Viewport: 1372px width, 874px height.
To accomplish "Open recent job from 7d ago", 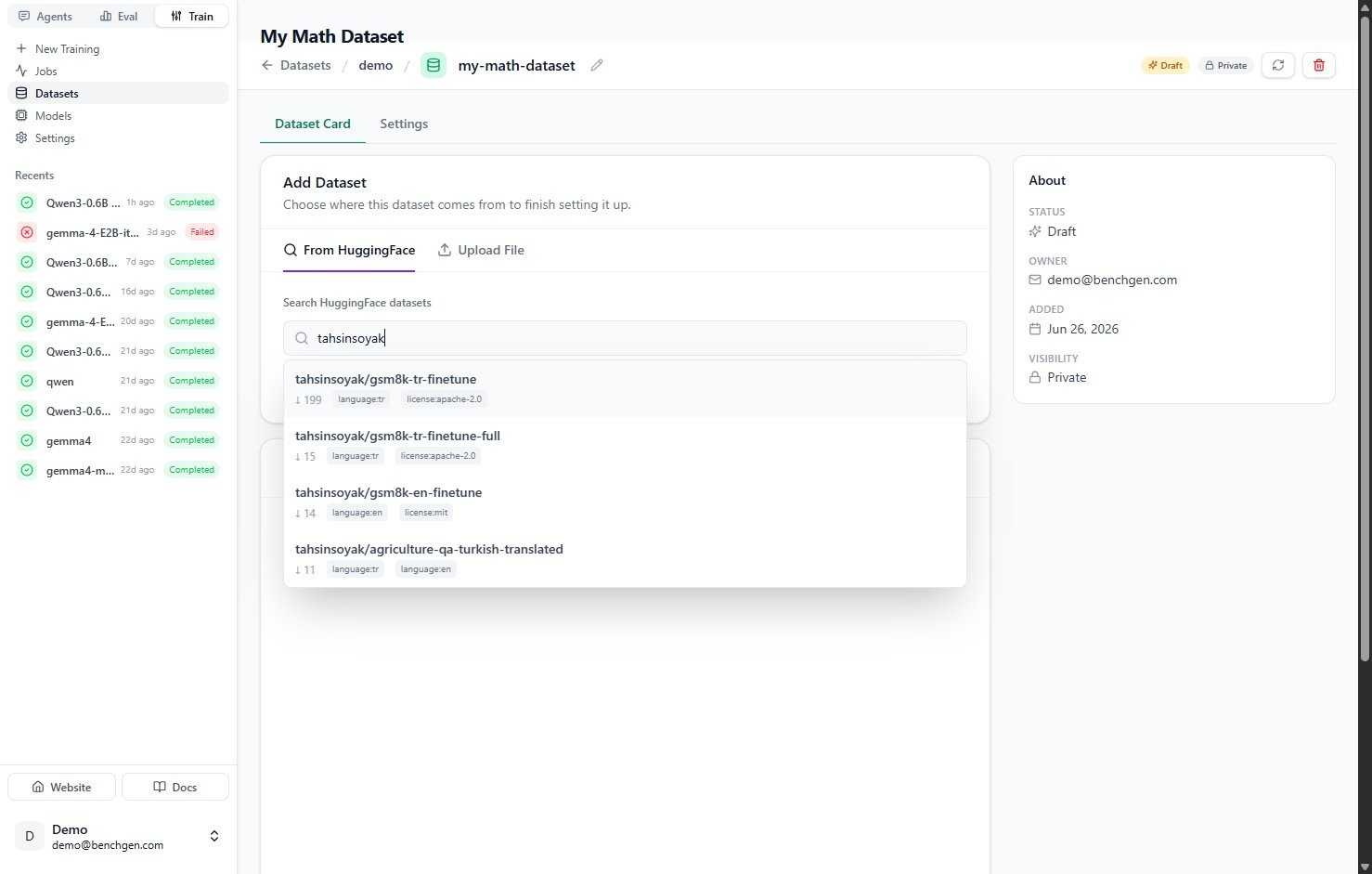I will pyautogui.click(x=118, y=262).
